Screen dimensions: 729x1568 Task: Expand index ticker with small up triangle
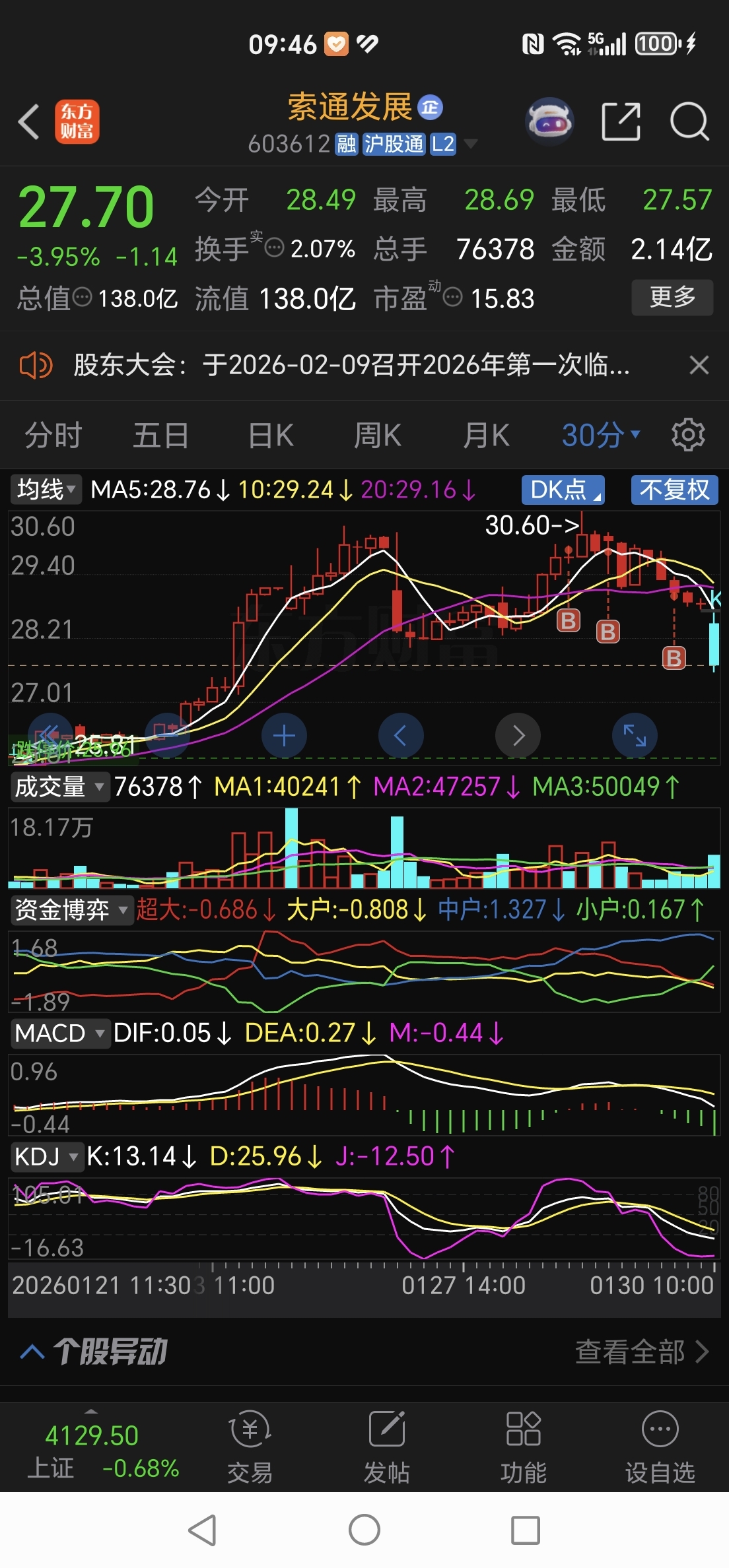coord(92,1411)
